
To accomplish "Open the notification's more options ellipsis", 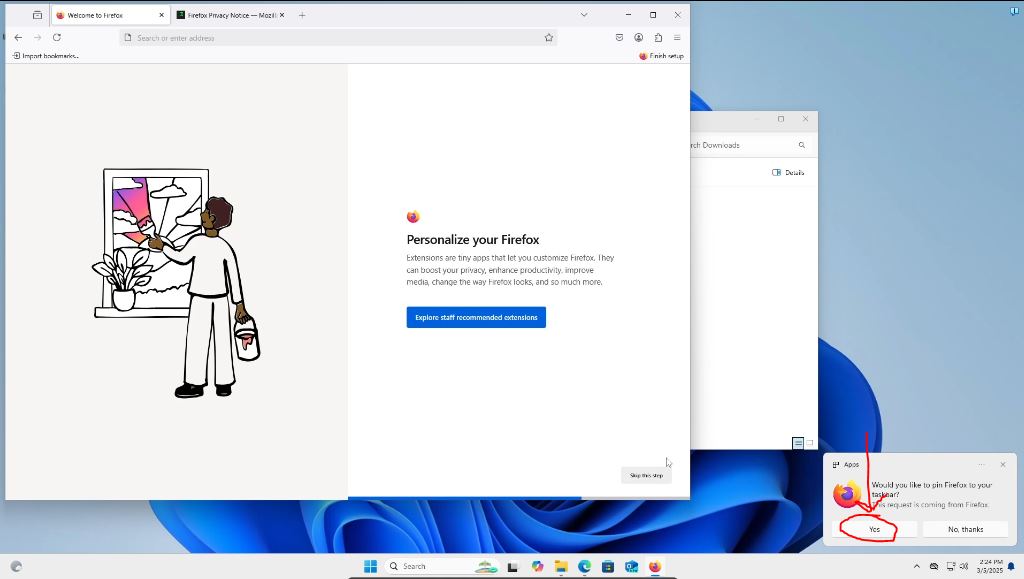I will coord(982,465).
